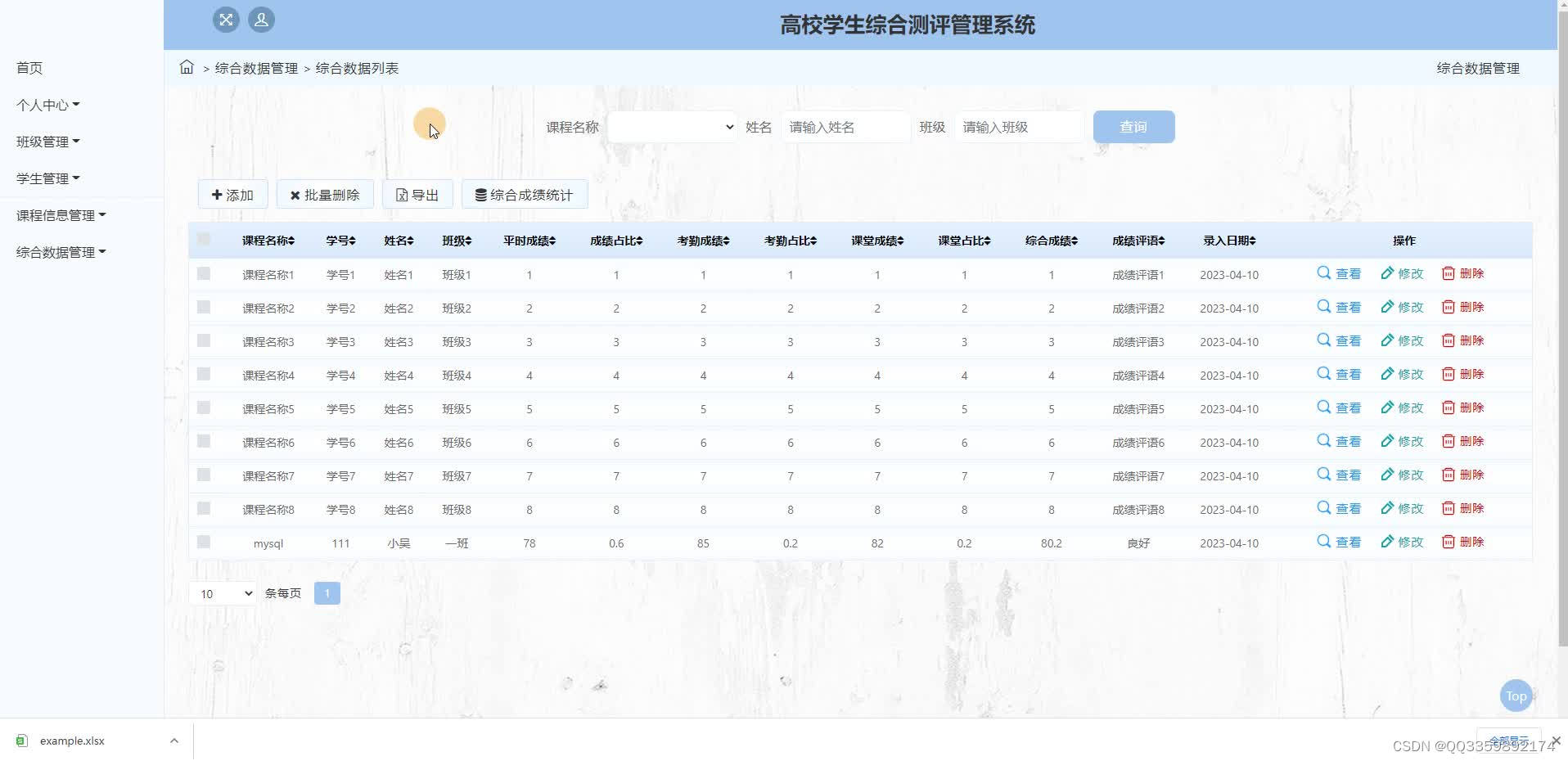
Task: Close the browser download bar
Action: [1556, 740]
